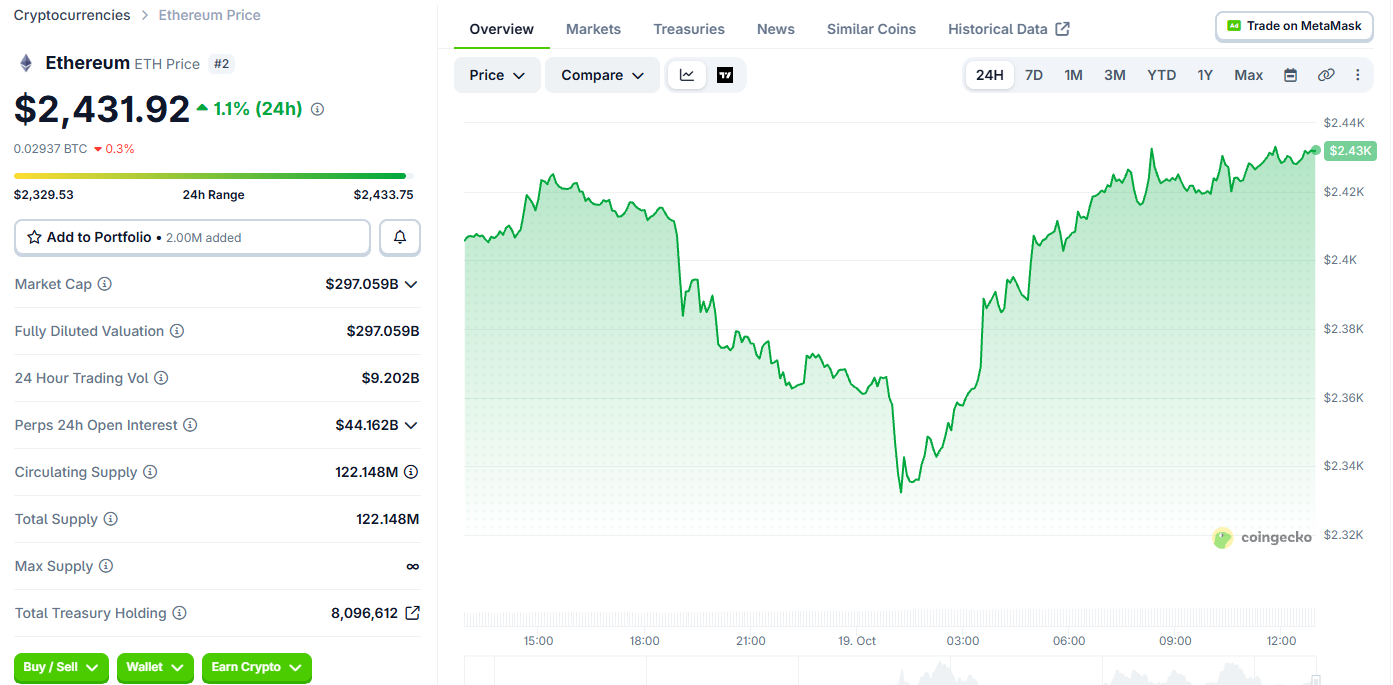Image resolution: width=1393 pixels, height=685 pixels.
Task: Expand Perps 24h Open Interest chevron
Action: point(411,425)
